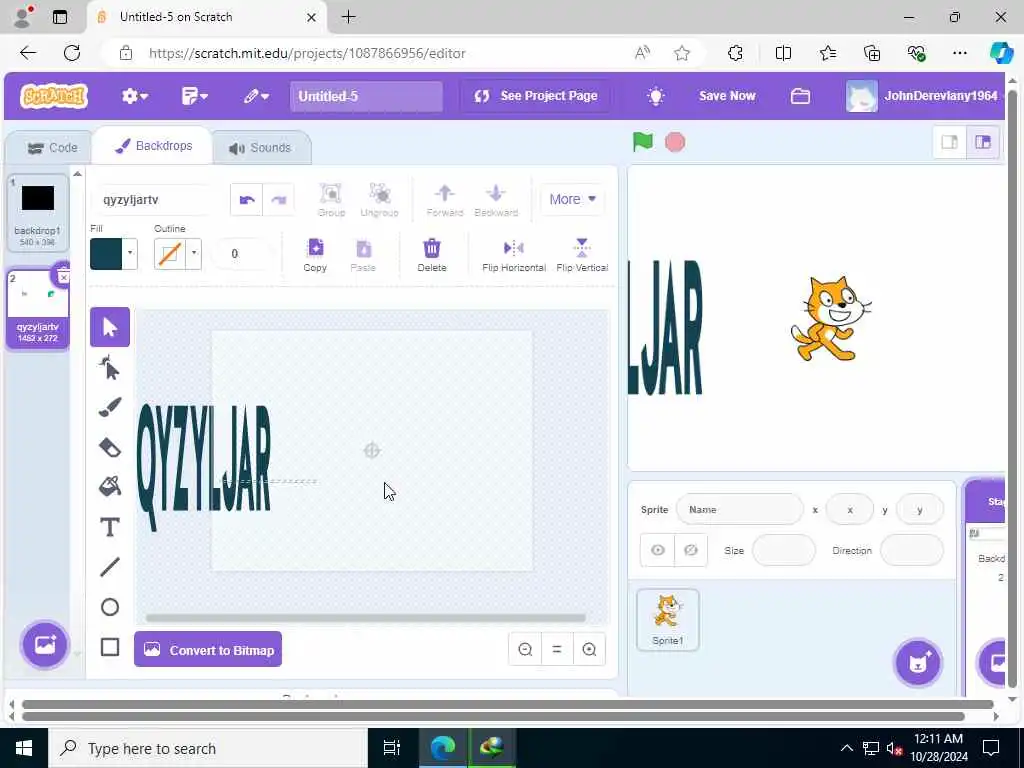Switch to the Backdrops tab
This screenshot has width=1024, height=768.
[x=153, y=146]
